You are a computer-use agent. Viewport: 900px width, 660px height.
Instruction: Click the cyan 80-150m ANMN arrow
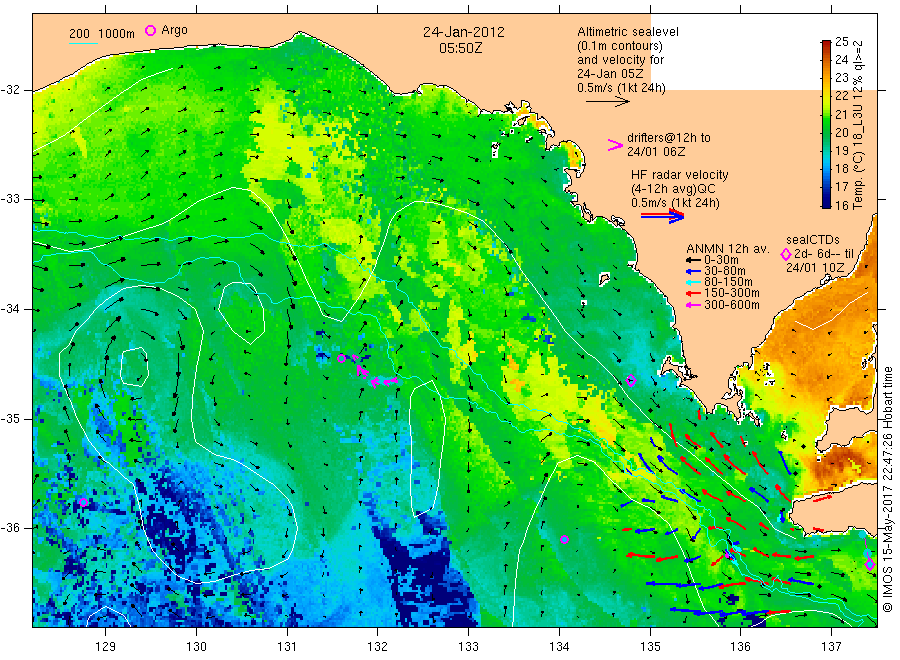pos(694,282)
